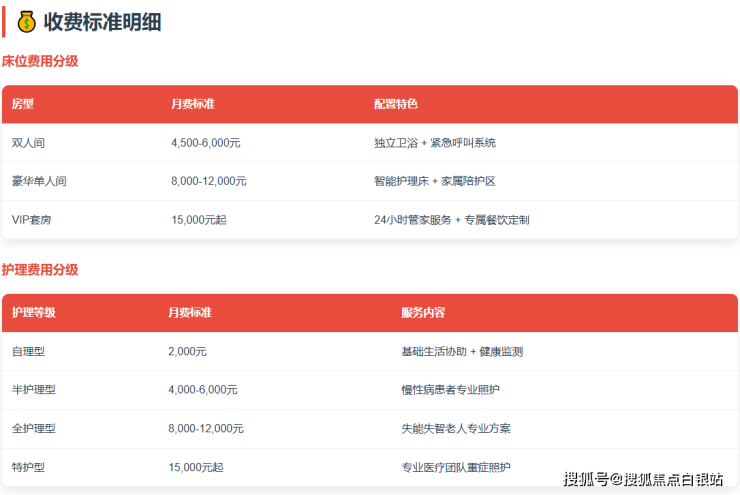Select the 护理费用分级 section heading
The width and height of the screenshot is (740, 495).
[40, 270]
